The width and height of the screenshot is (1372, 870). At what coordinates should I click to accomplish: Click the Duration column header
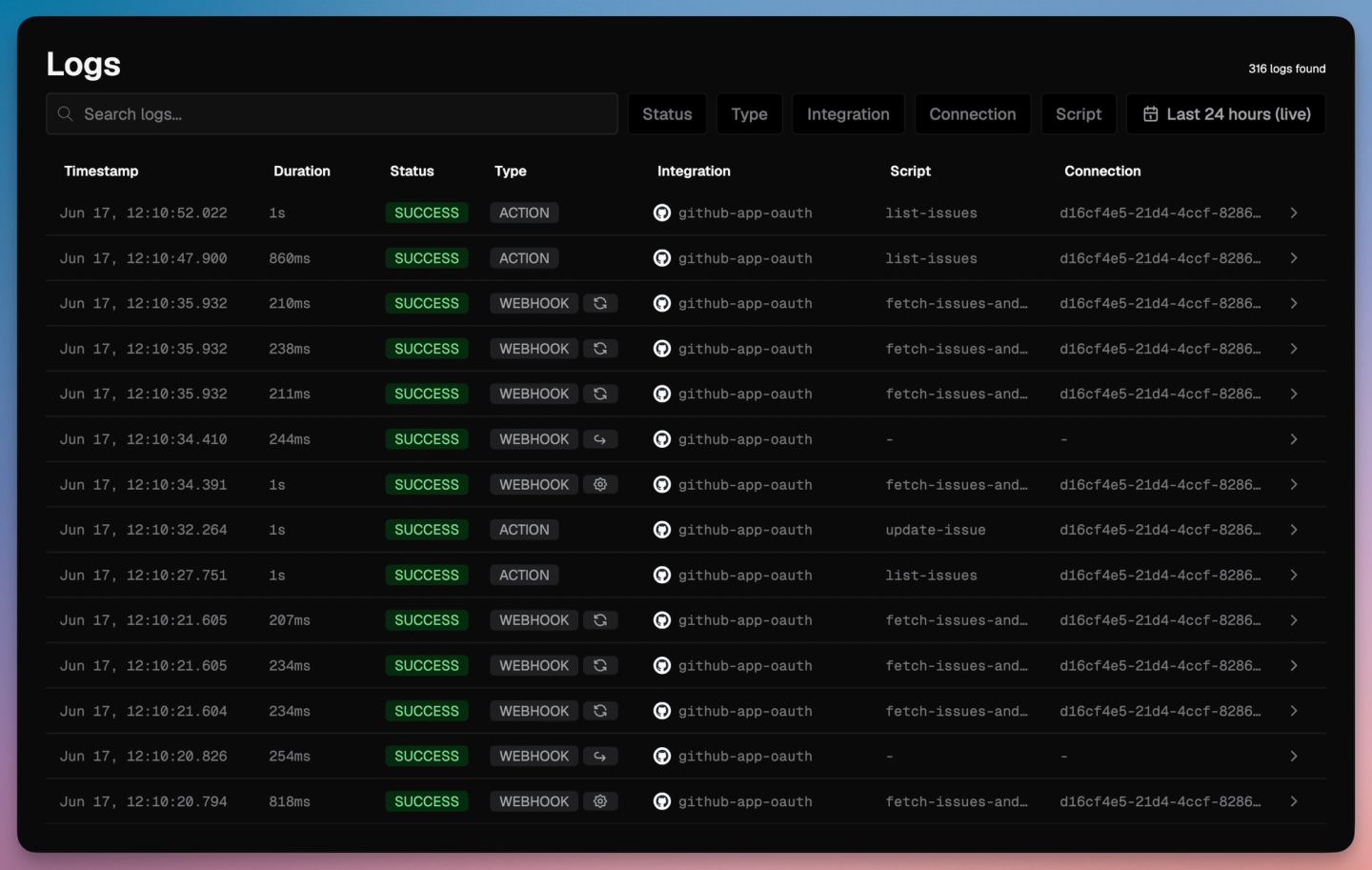(x=302, y=171)
